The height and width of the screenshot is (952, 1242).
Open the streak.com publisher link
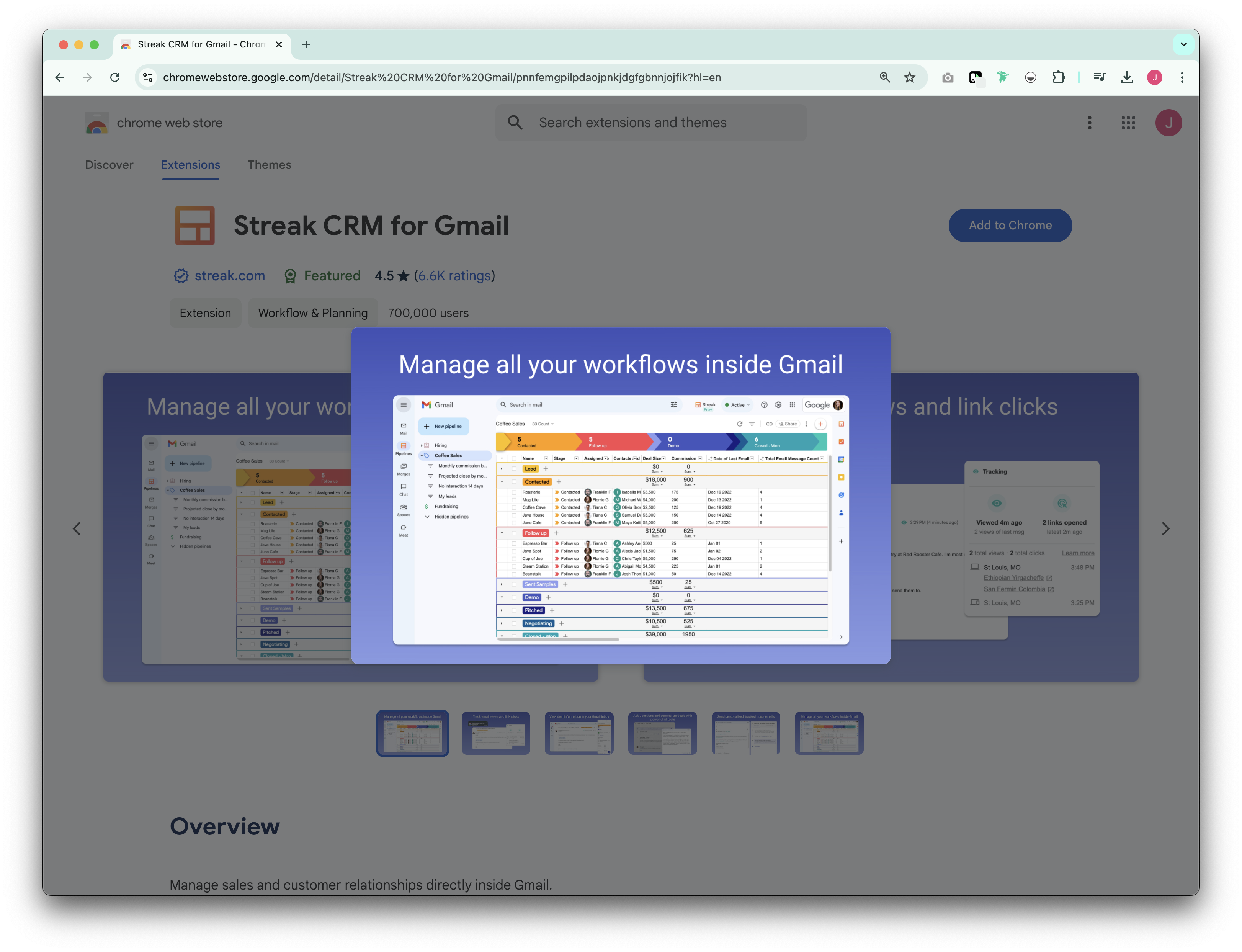click(x=229, y=276)
